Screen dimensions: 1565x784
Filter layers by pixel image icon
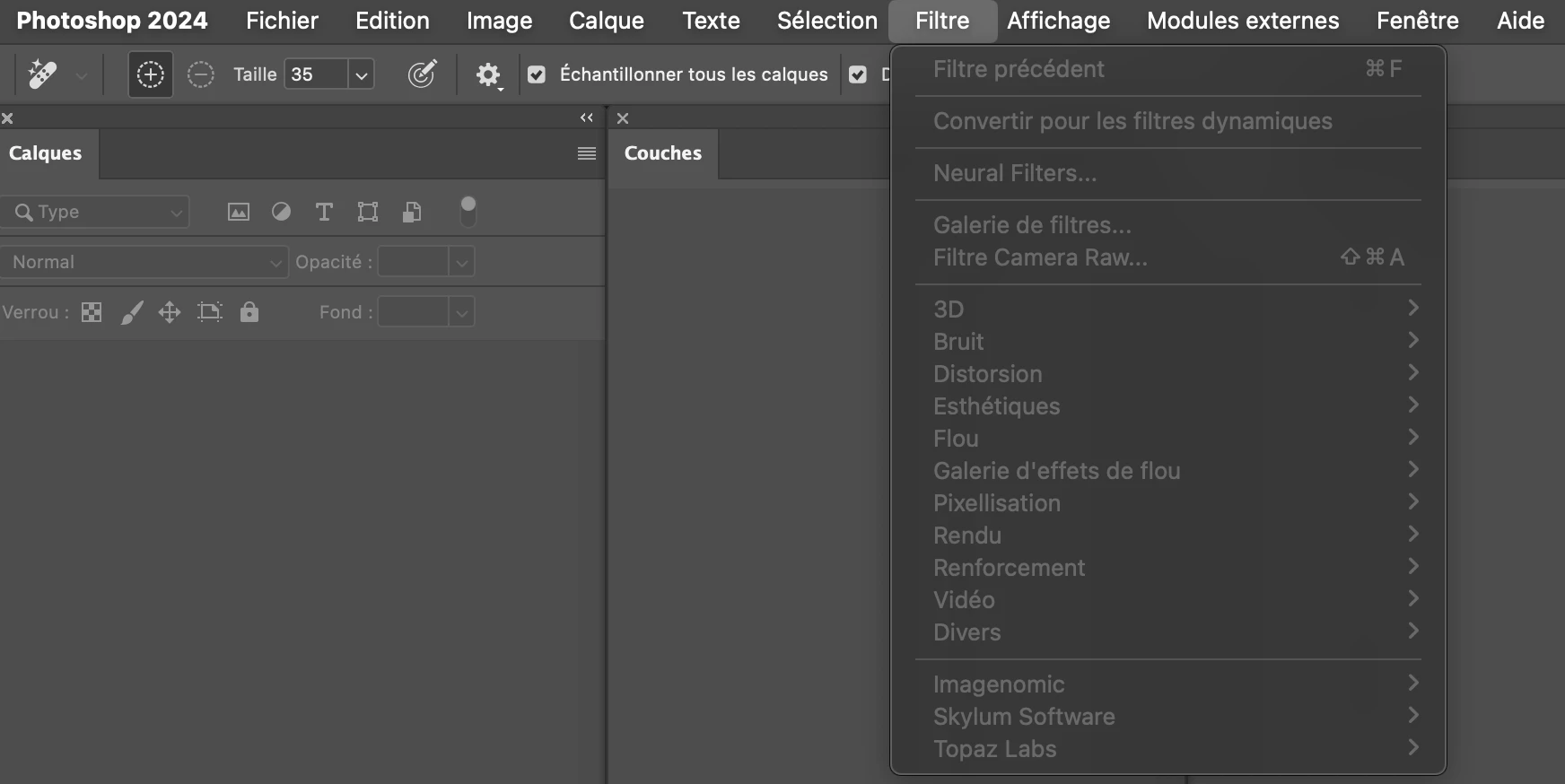(239, 213)
